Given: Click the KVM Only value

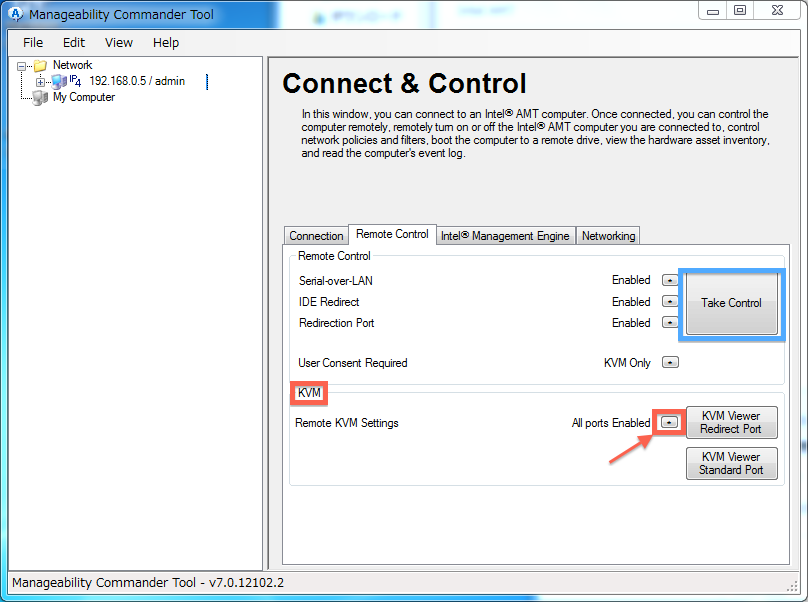Looking at the screenshot, I should pos(627,363).
